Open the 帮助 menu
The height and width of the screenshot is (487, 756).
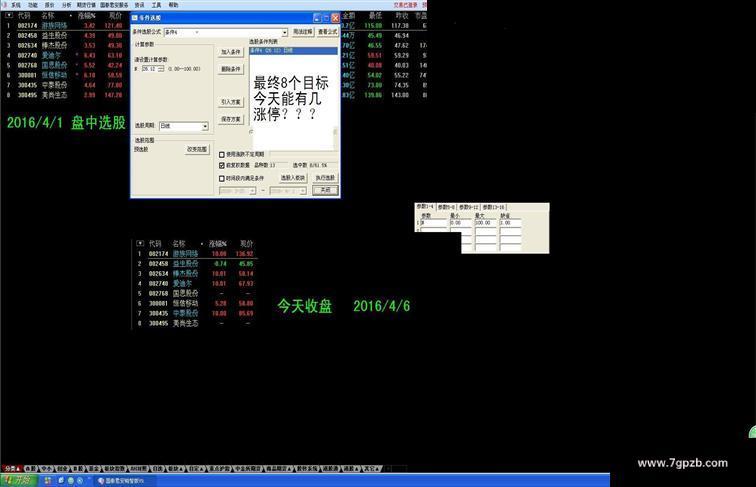coord(173,5)
